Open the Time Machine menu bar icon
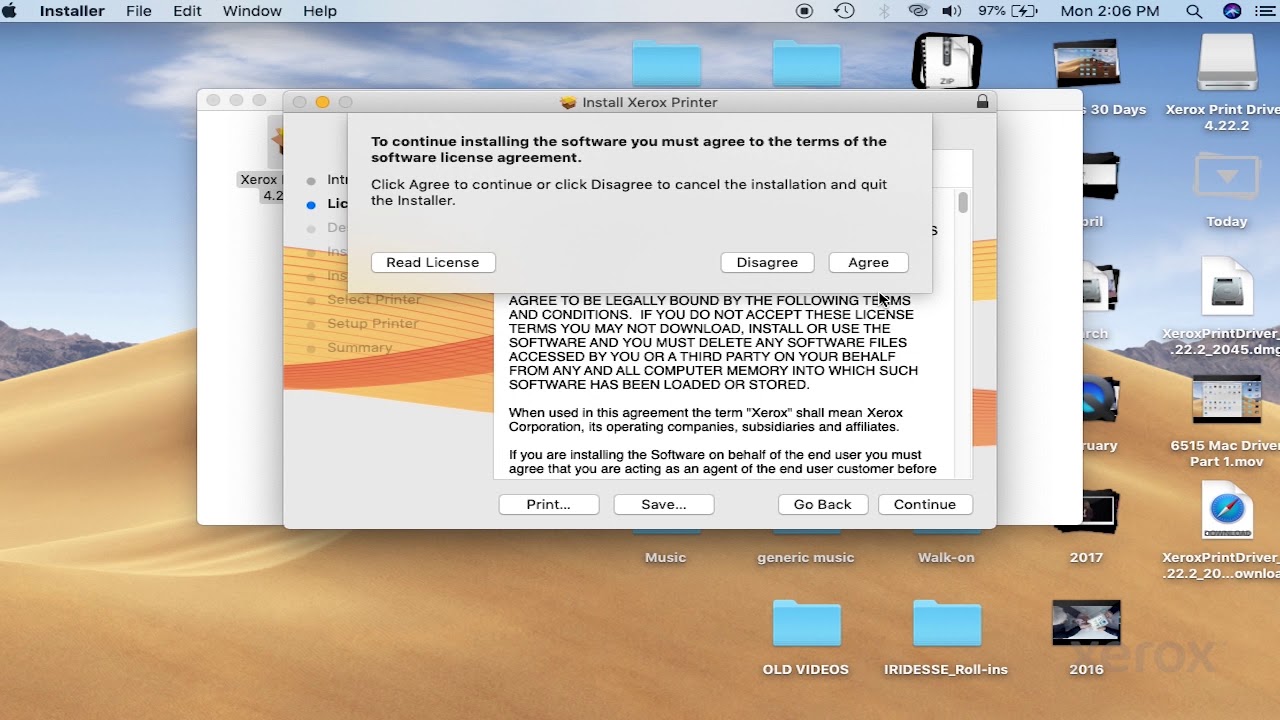Image resolution: width=1280 pixels, height=720 pixels. [844, 11]
